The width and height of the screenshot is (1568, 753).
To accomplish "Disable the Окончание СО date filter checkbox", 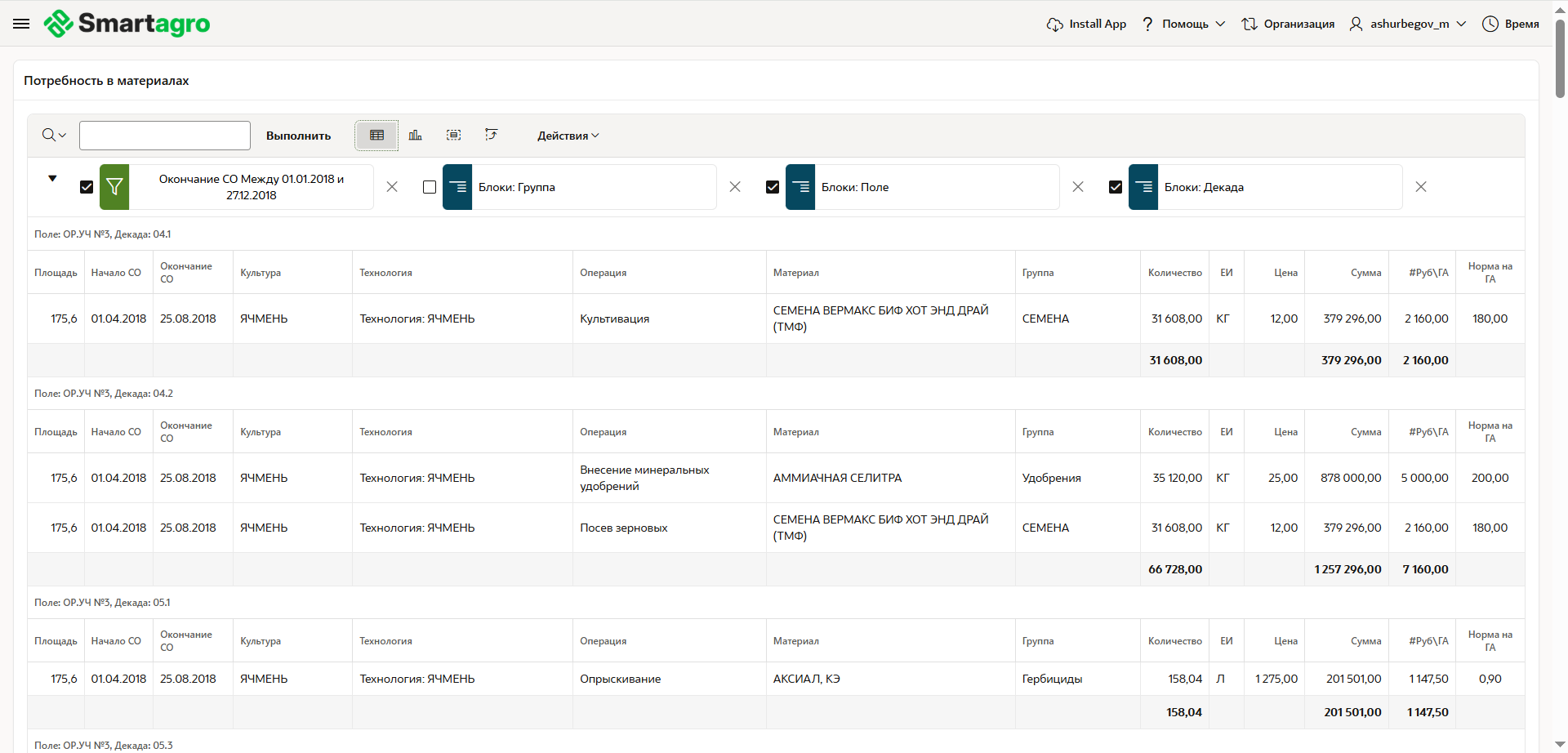I will pos(87,187).
